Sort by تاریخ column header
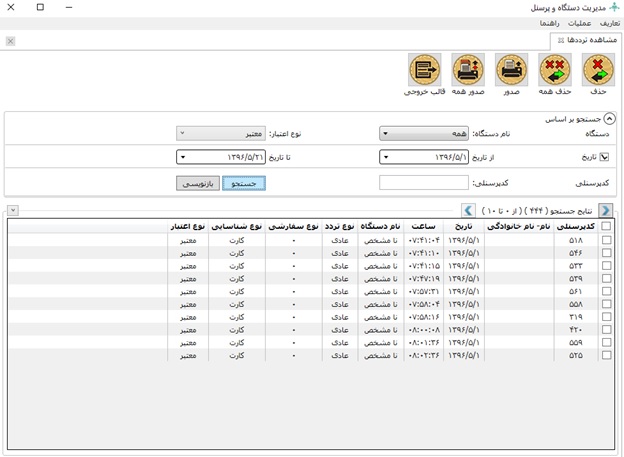 pyautogui.click(x=464, y=226)
